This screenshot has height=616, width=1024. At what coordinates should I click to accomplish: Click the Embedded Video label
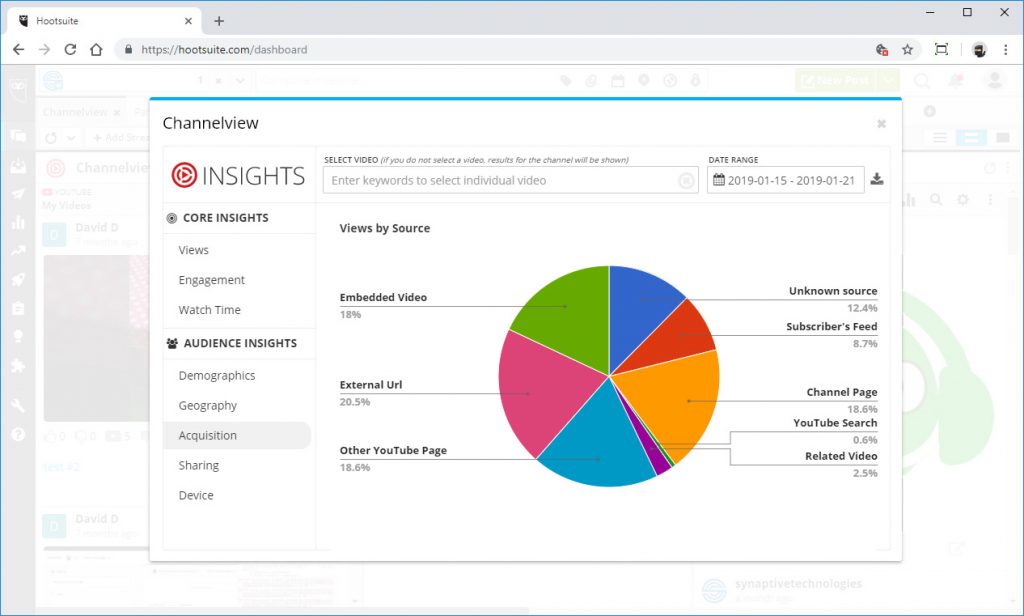pyautogui.click(x=383, y=297)
